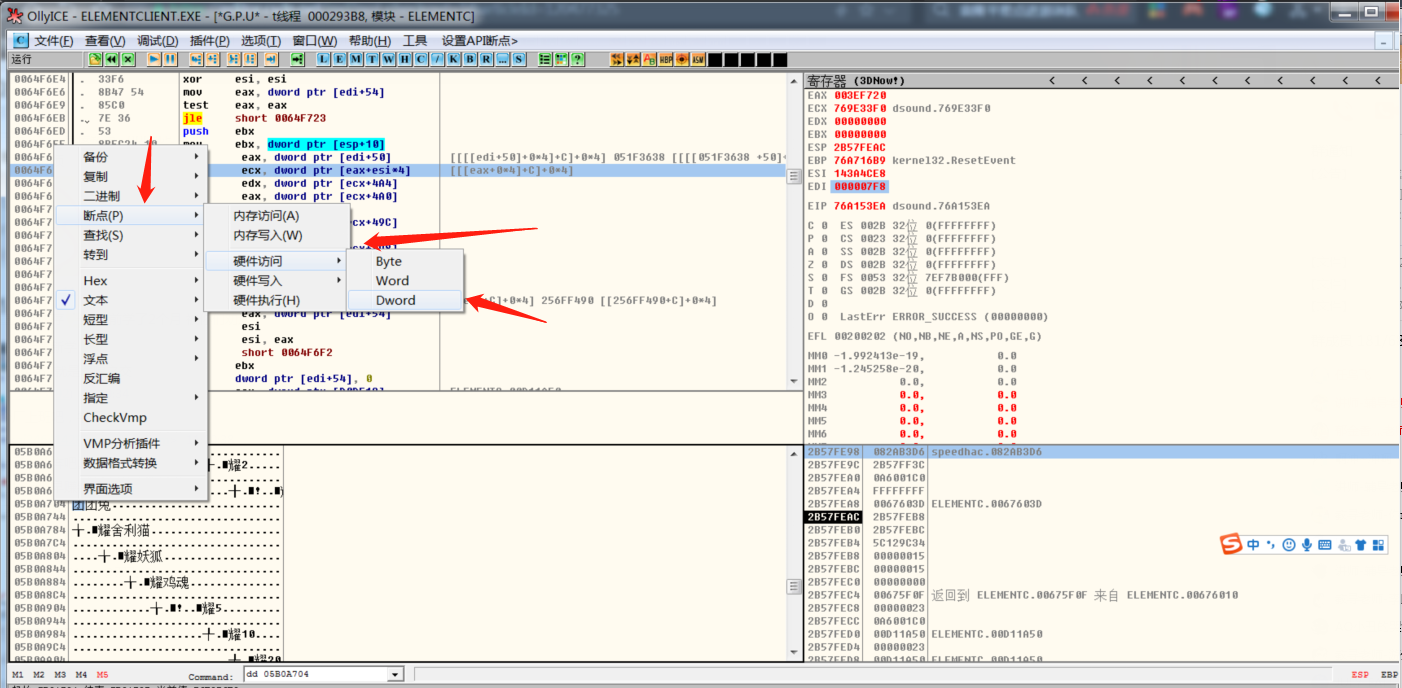The image size is (1402, 688).
Task: Click the CheckVmp menu entry
Action: (x=132, y=417)
